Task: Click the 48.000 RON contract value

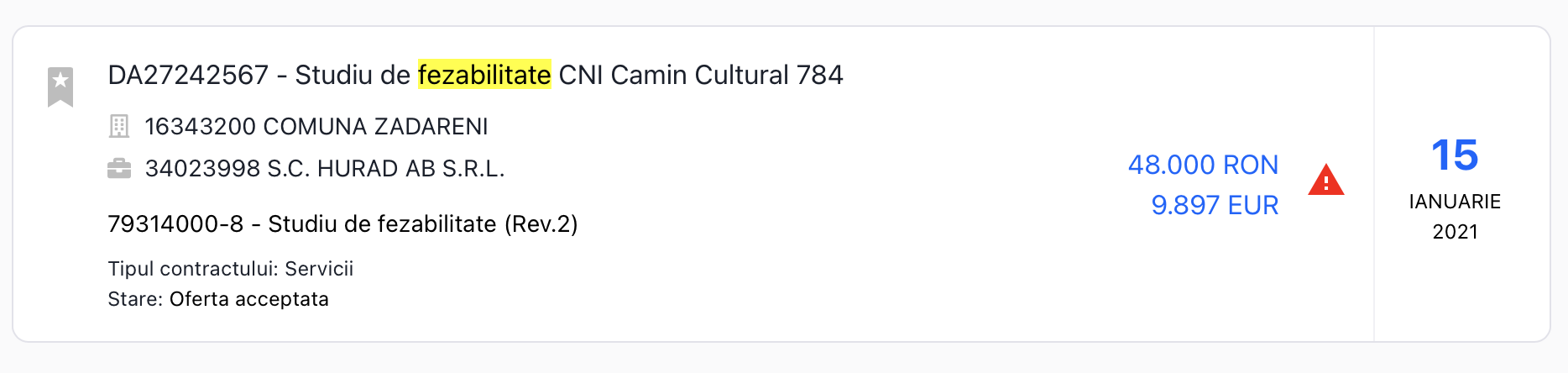Action: 1202,165
